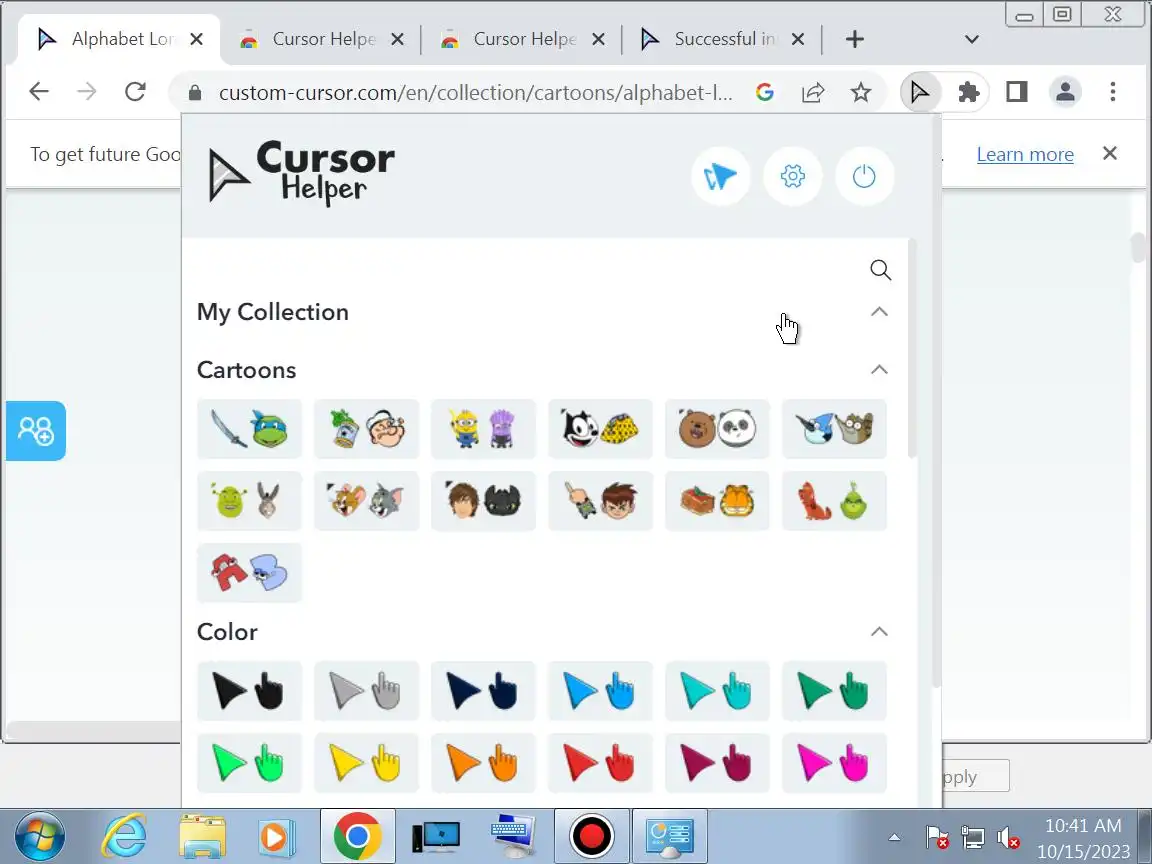
Task: Show hidden system tray icons
Action: tap(894, 837)
